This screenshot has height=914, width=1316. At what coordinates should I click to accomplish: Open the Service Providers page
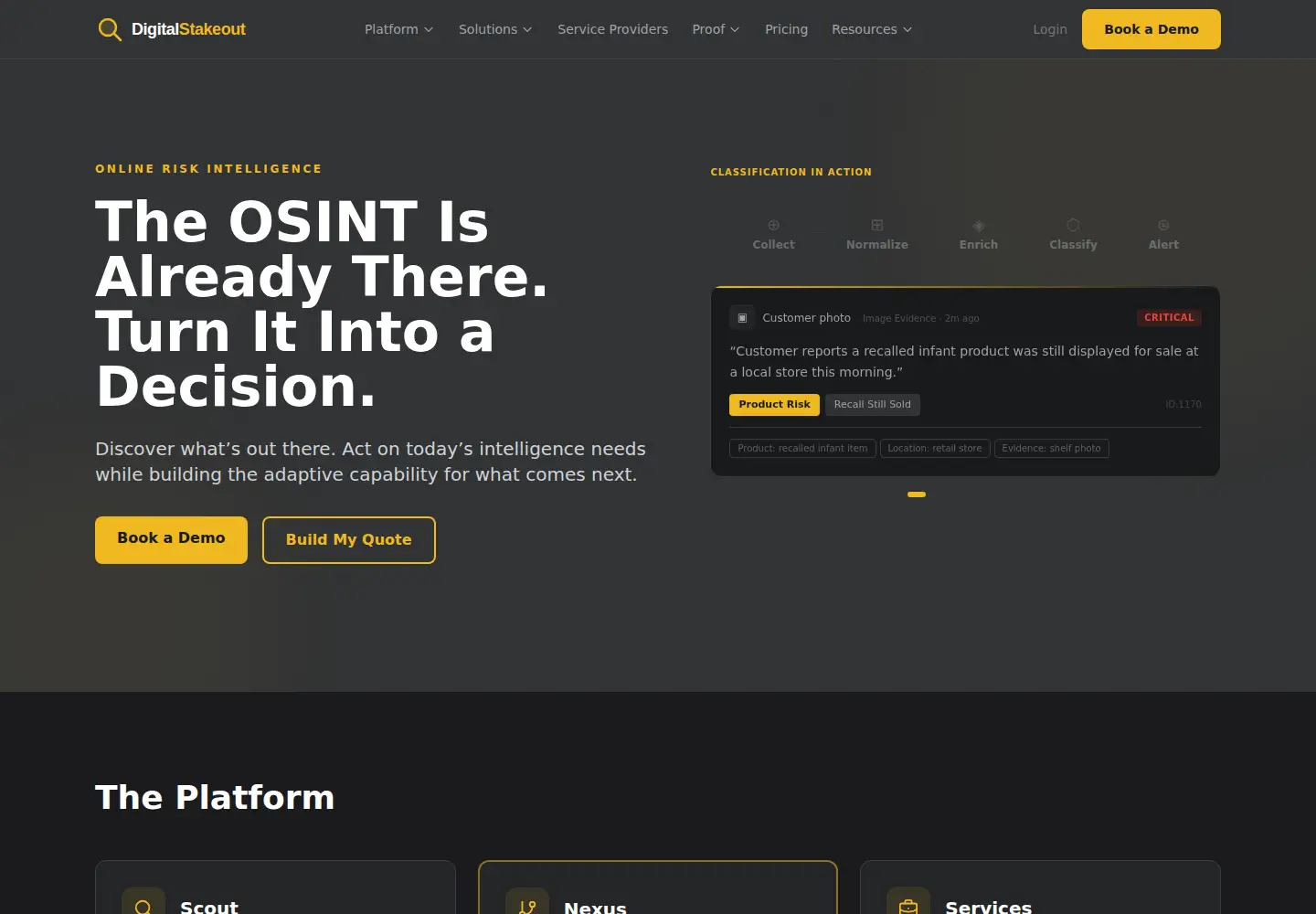click(612, 29)
